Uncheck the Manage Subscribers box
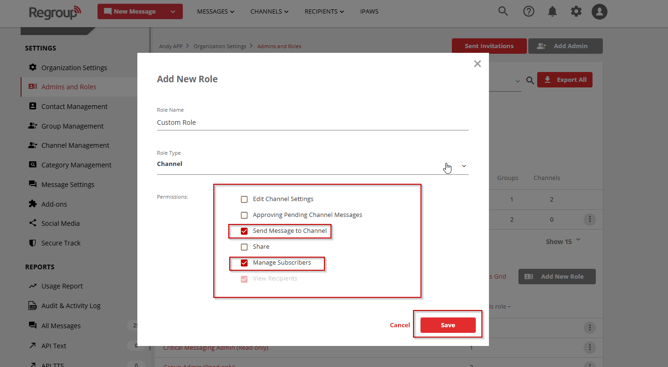The image size is (668, 367). 244,263
